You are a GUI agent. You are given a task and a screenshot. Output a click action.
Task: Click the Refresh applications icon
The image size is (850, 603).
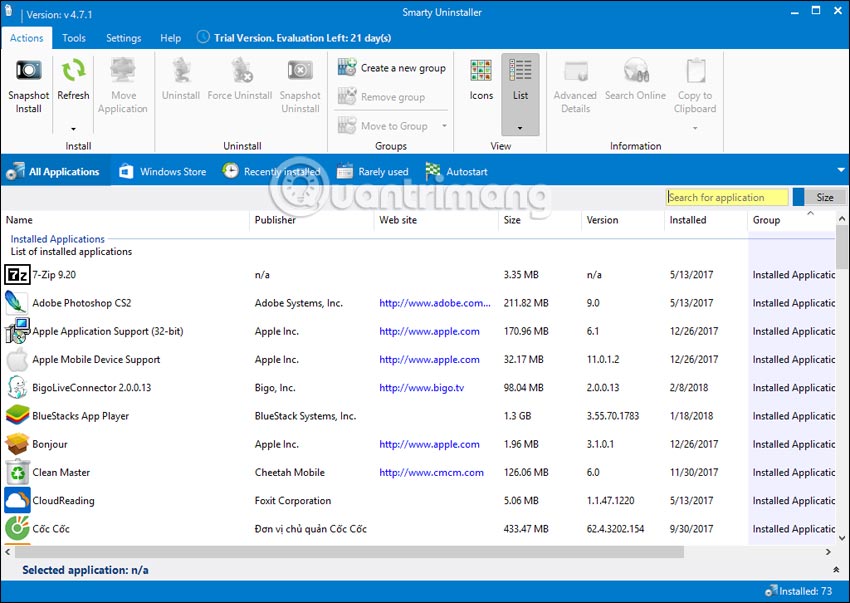point(72,80)
